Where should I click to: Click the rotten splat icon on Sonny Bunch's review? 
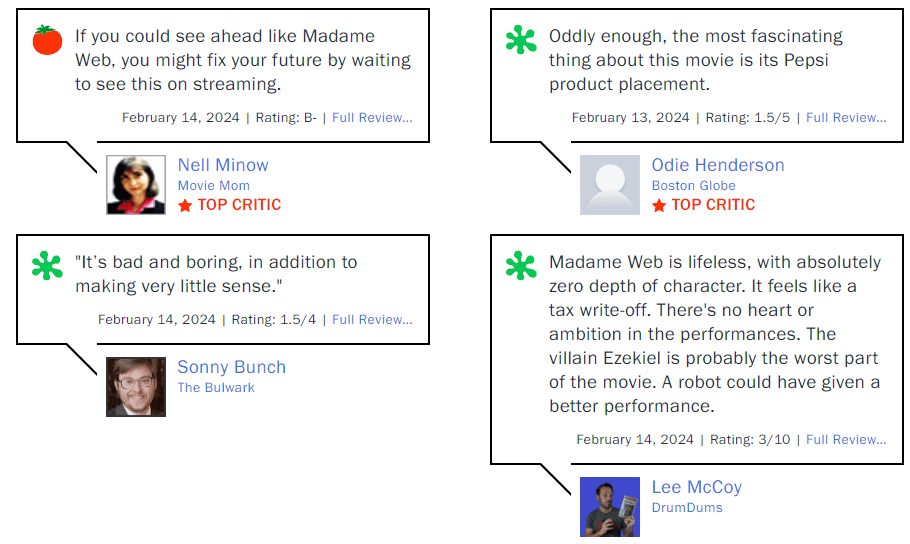tap(47, 265)
